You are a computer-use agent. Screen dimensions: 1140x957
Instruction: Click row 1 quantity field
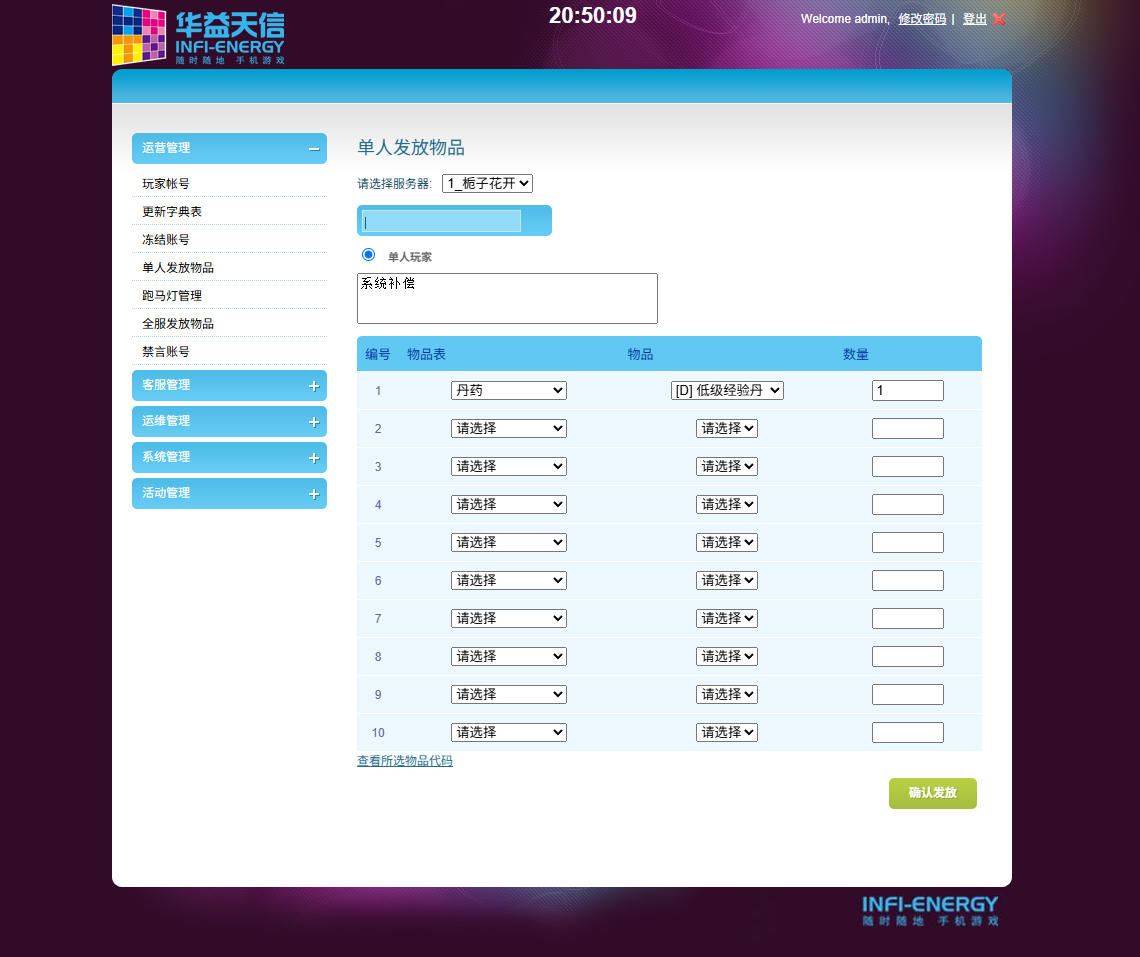click(907, 391)
